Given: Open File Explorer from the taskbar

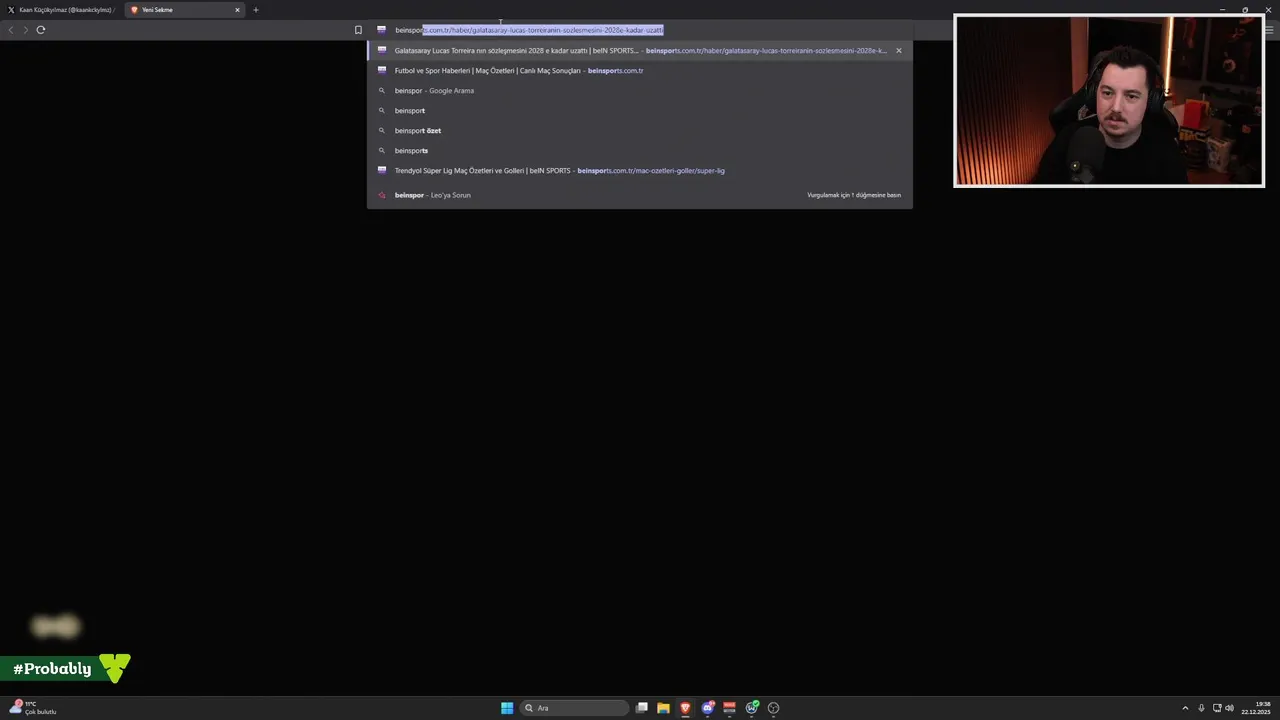Looking at the screenshot, I should (663, 708).
